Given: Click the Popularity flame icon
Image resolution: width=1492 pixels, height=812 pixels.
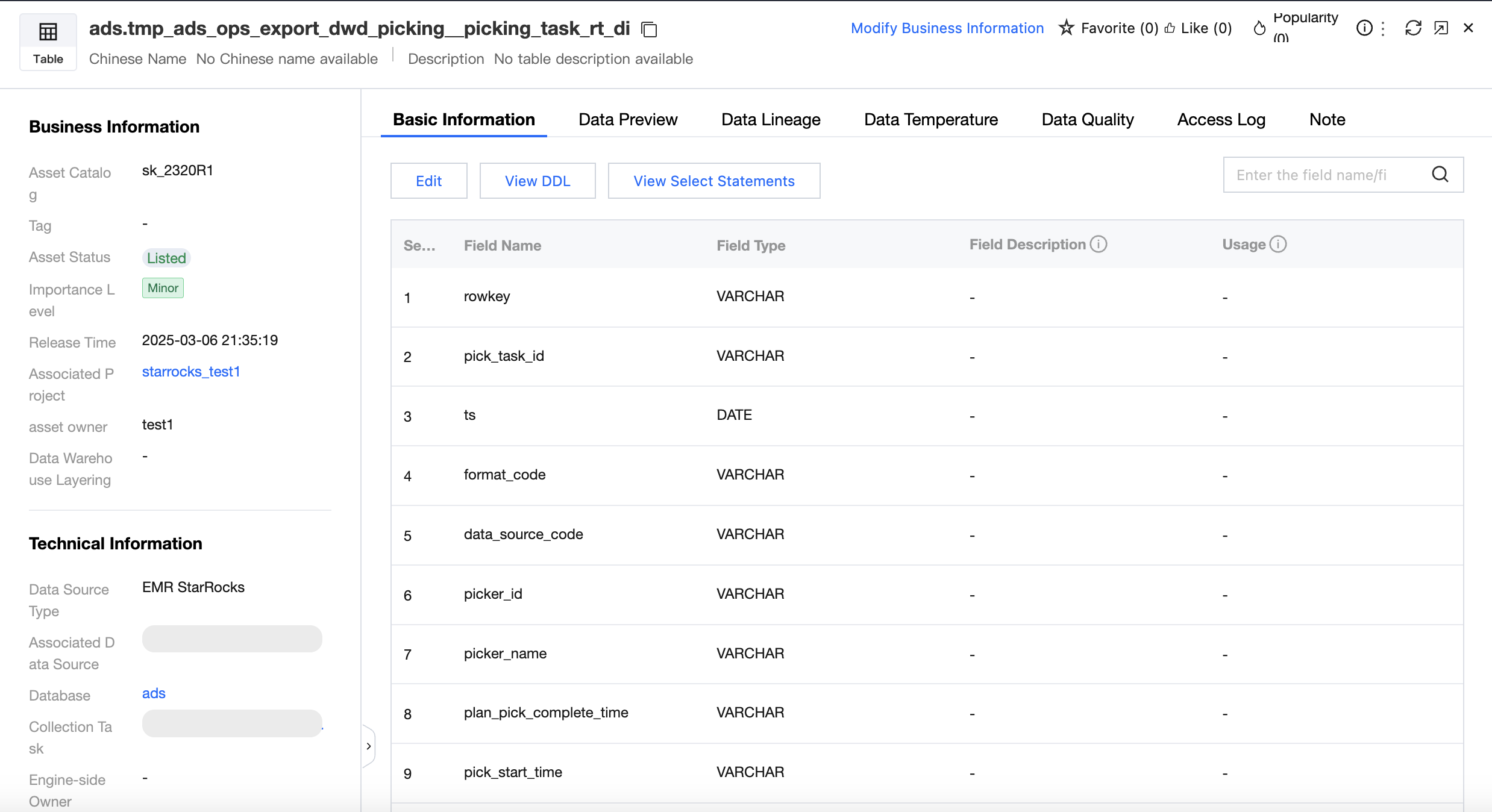Looking at the screenshot, I should pyautogui.click(x=1259, y=28).
